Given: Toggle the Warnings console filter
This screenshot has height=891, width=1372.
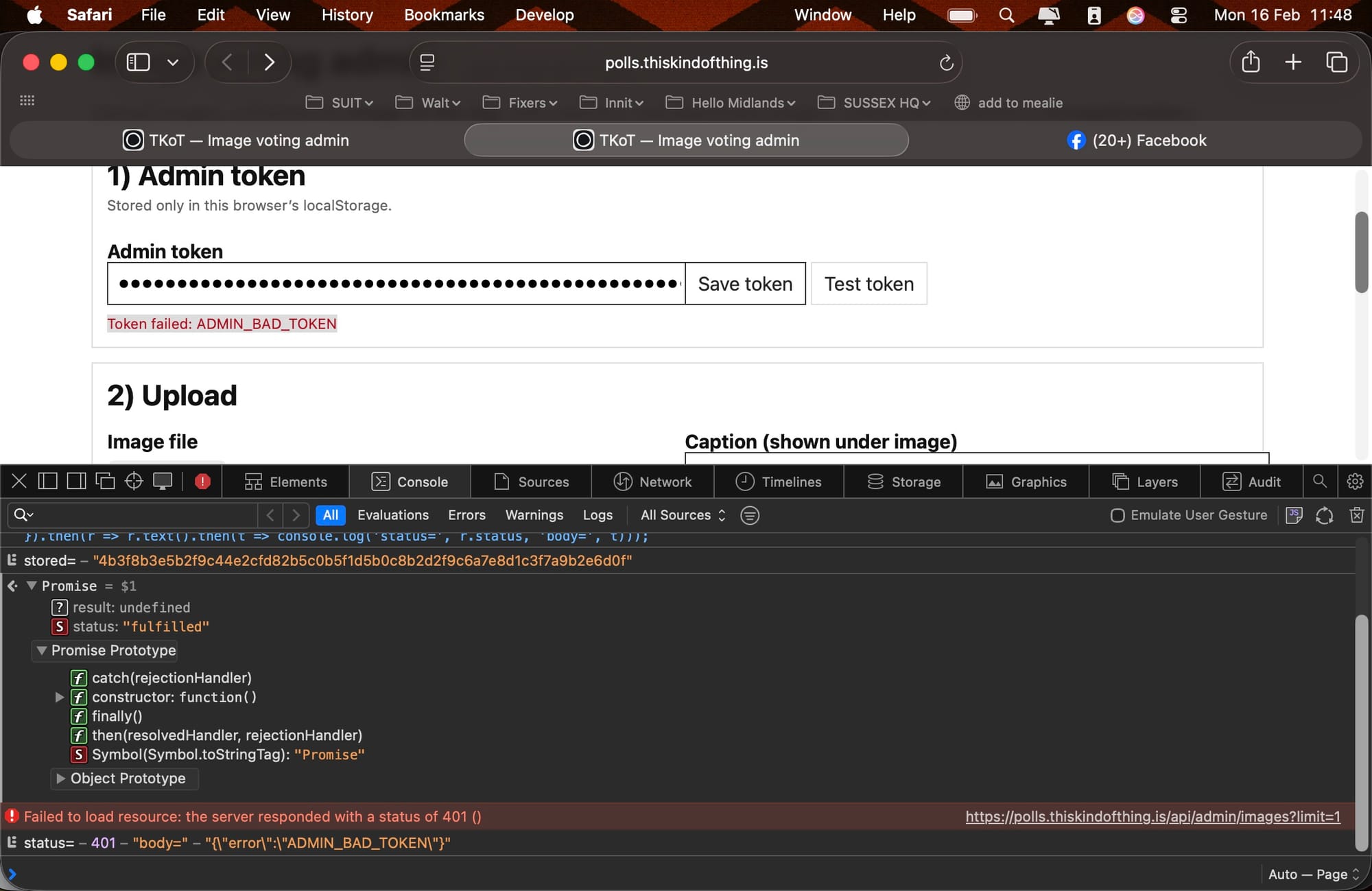Looking at the screenshot, I should click(534, 515).
